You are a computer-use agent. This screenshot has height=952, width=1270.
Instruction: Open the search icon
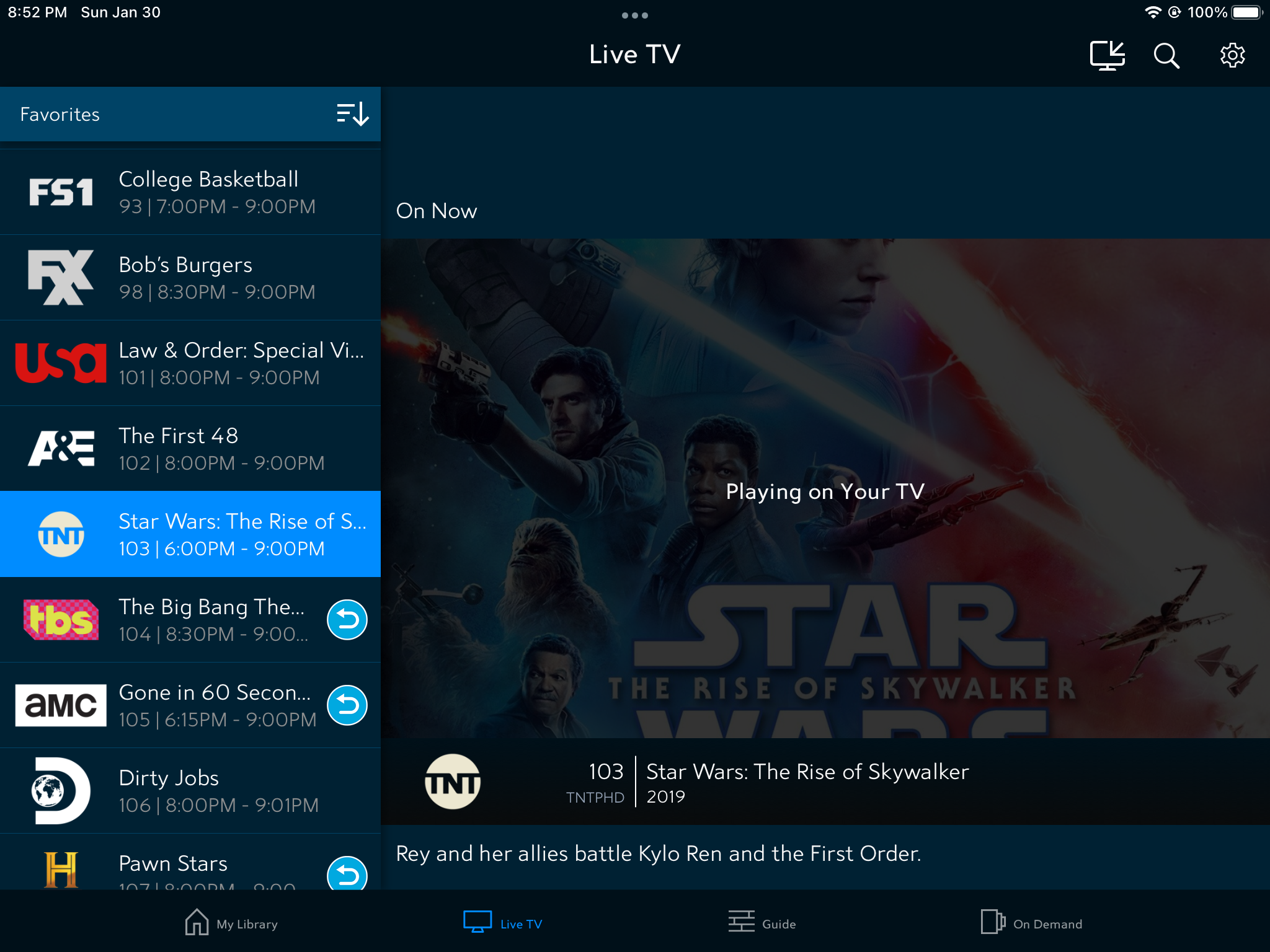point(1166,55)
